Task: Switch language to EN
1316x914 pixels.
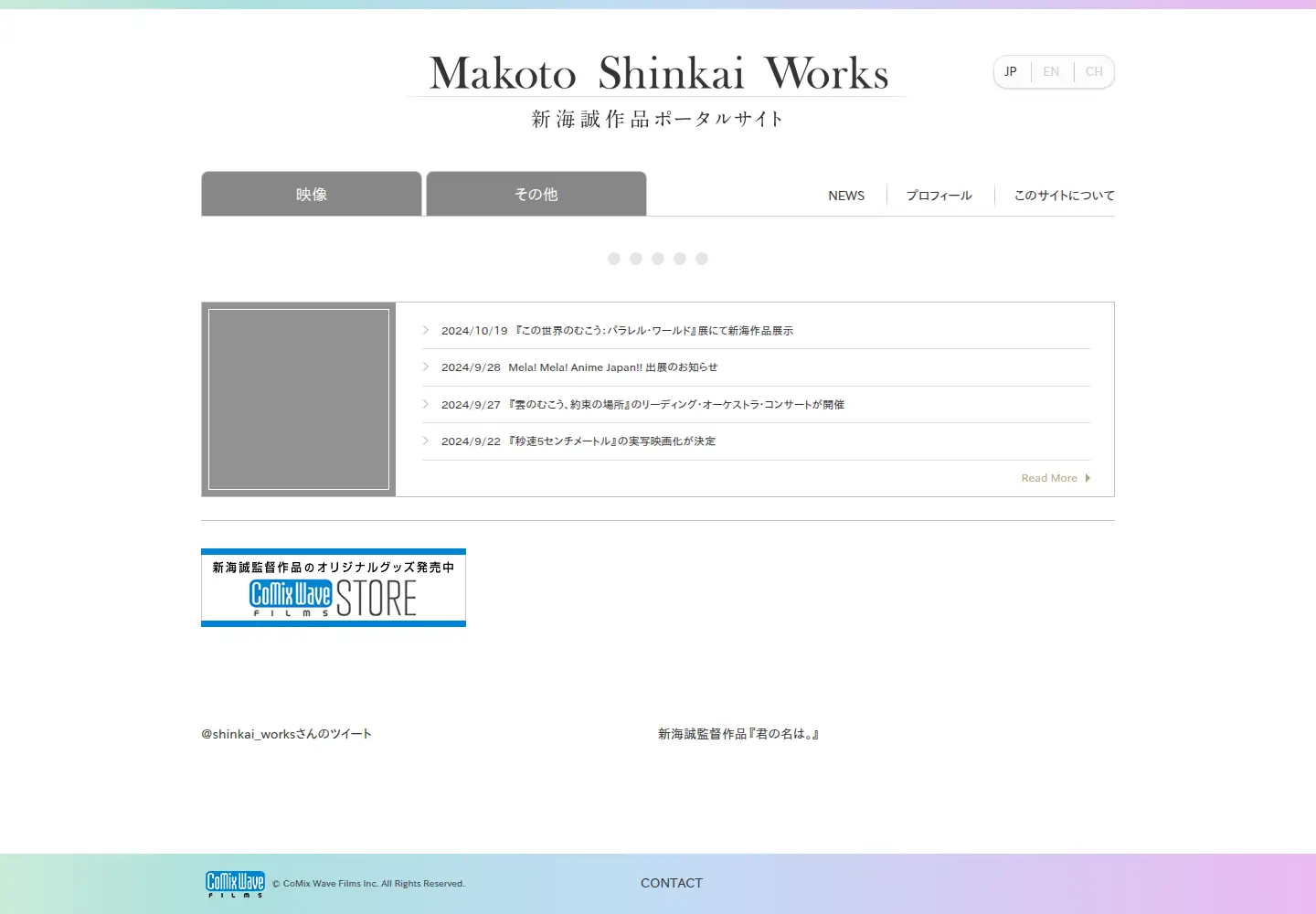Action: pos(1051,71)
